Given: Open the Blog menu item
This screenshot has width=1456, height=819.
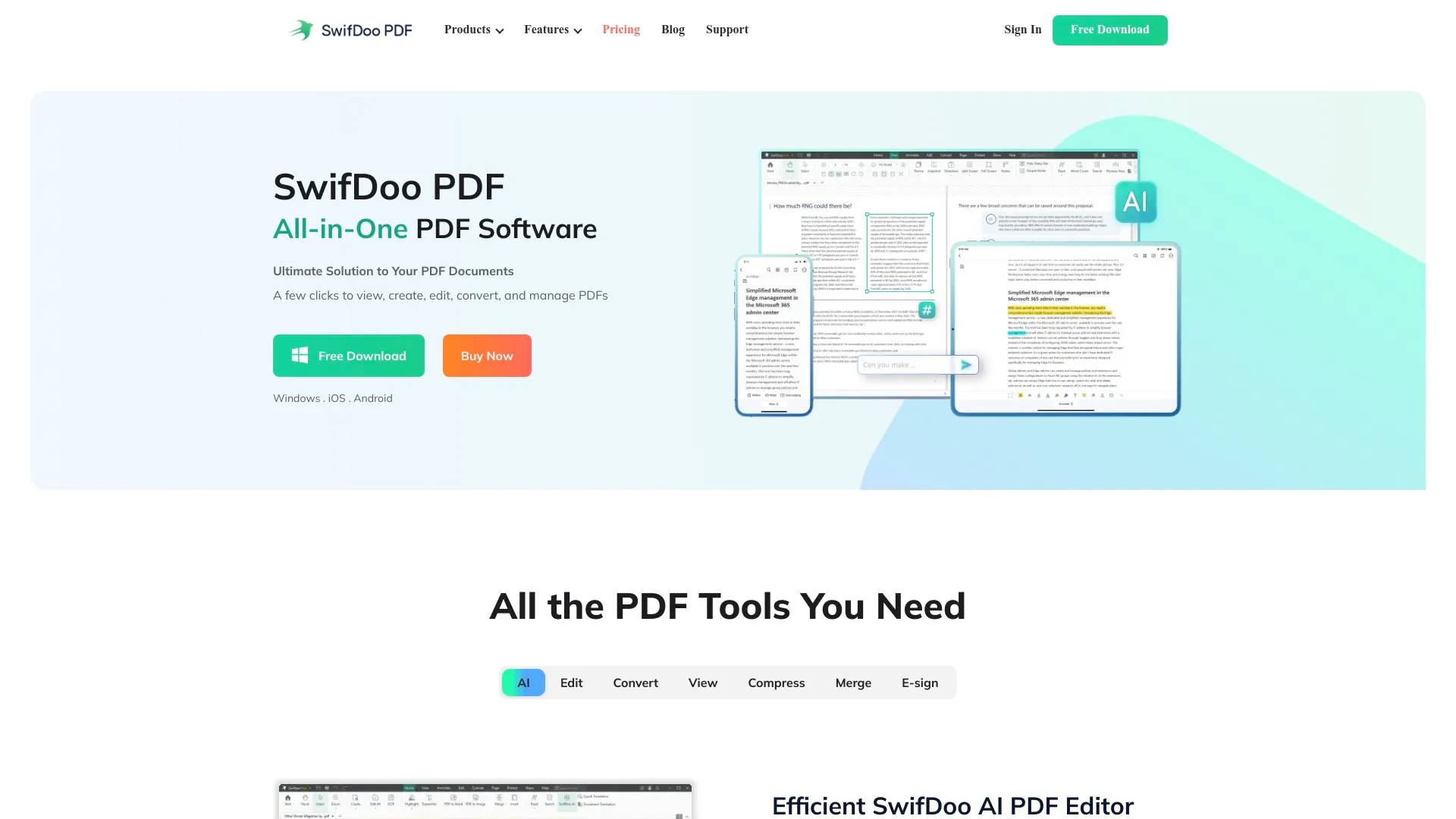Looking at the screenshot, I should point(672,29).
